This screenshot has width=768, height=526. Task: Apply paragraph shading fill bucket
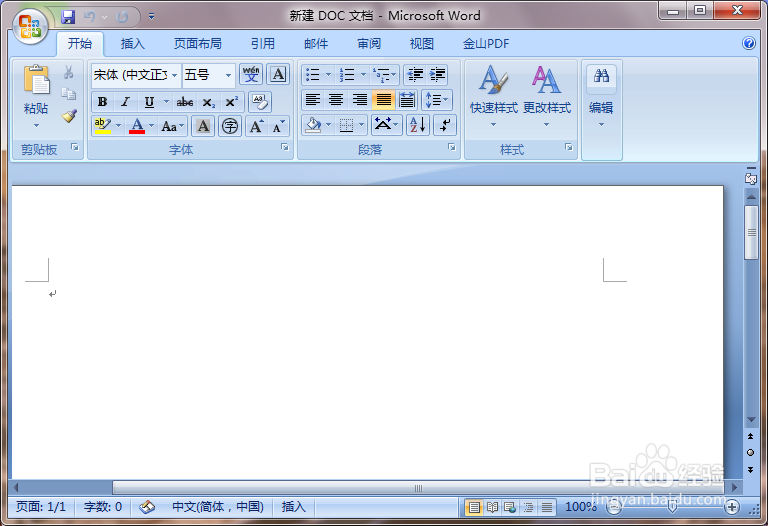pos(313,125)
